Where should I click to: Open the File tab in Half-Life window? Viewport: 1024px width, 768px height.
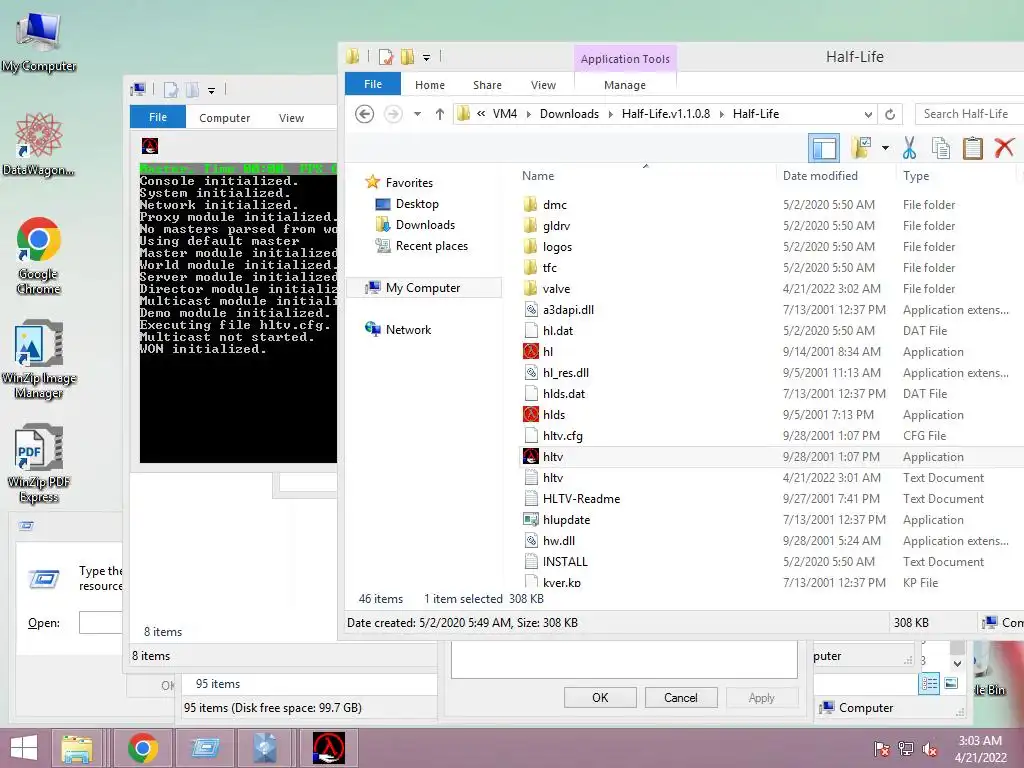pyautogui.click(x=373, y=84)
